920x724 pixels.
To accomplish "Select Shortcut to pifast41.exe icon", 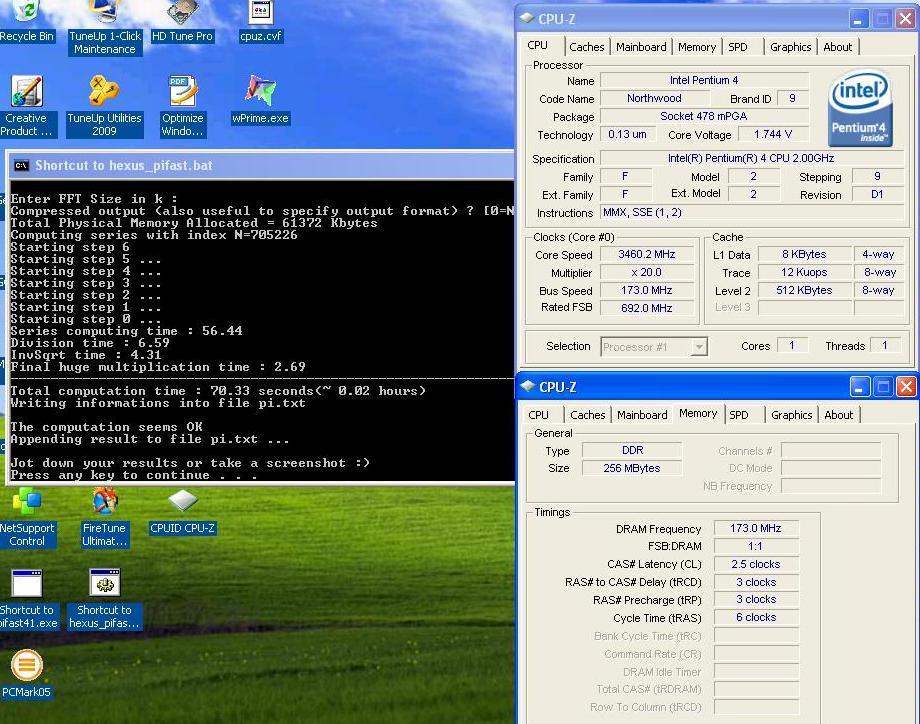I will (x=26, y=599).
